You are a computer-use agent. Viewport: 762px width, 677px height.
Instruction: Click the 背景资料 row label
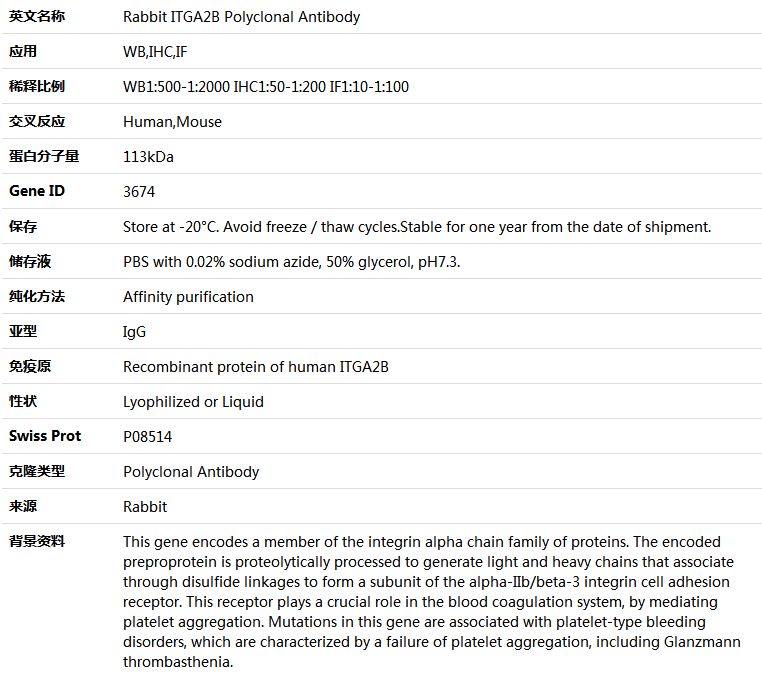[x=37, y=541]
